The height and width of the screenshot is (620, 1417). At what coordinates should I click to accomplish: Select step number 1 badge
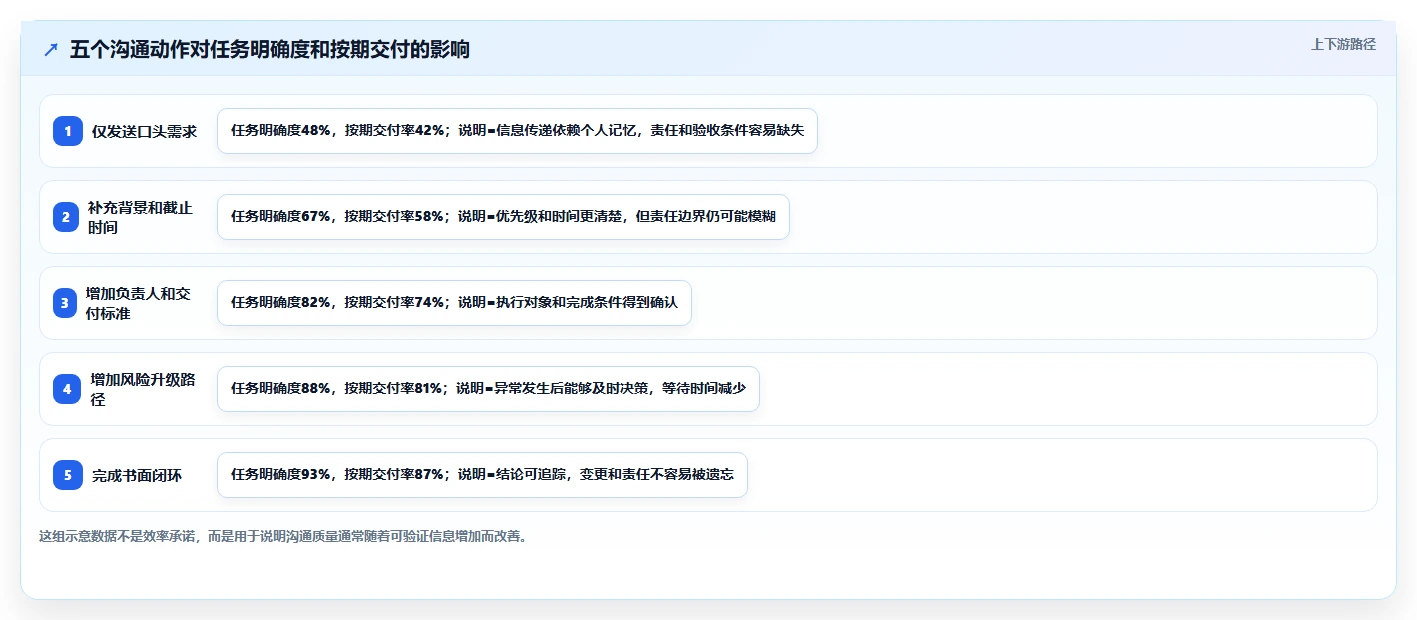[x=68, y=131]
